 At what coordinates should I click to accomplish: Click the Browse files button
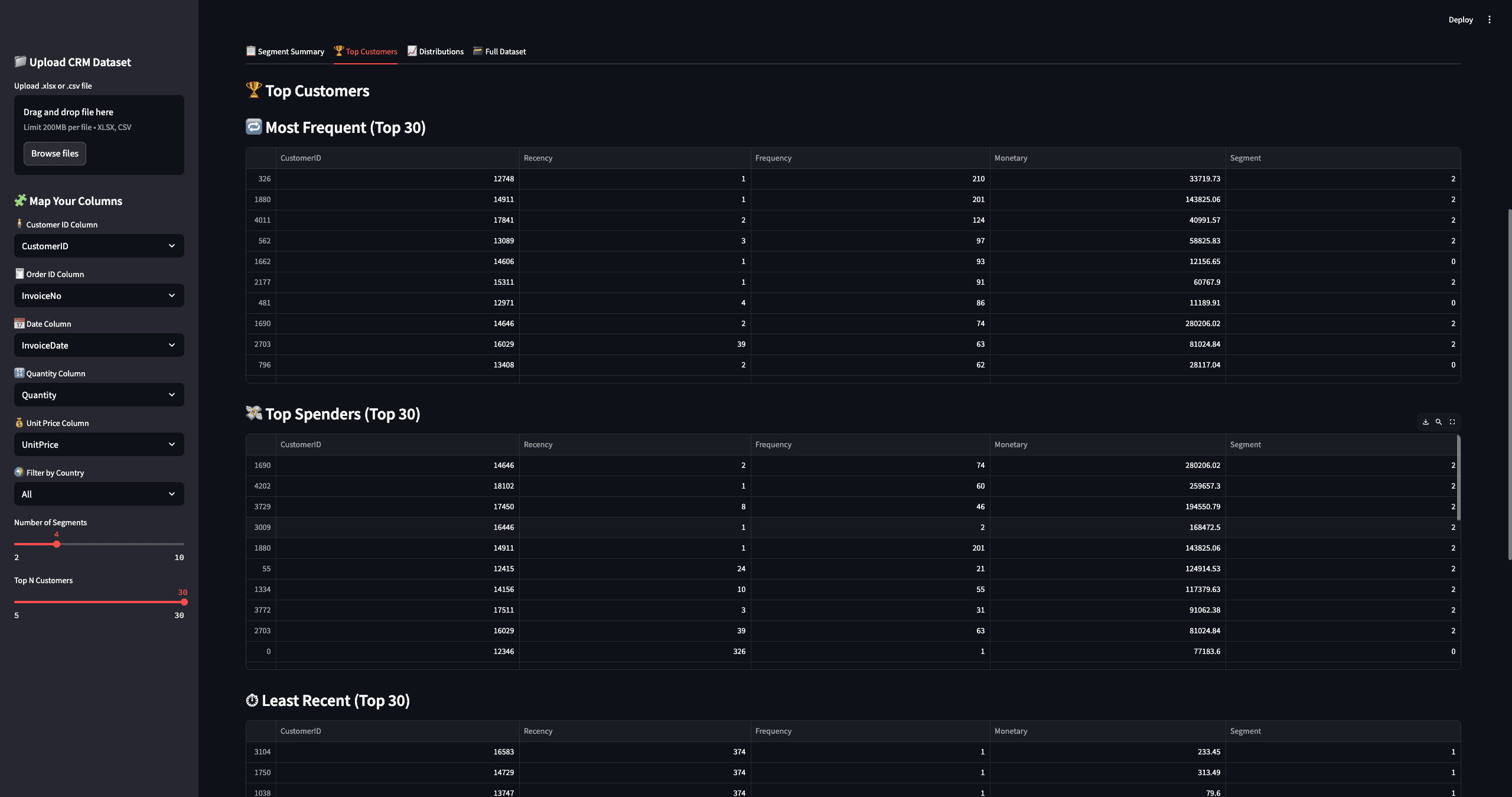tap(54, 153)
